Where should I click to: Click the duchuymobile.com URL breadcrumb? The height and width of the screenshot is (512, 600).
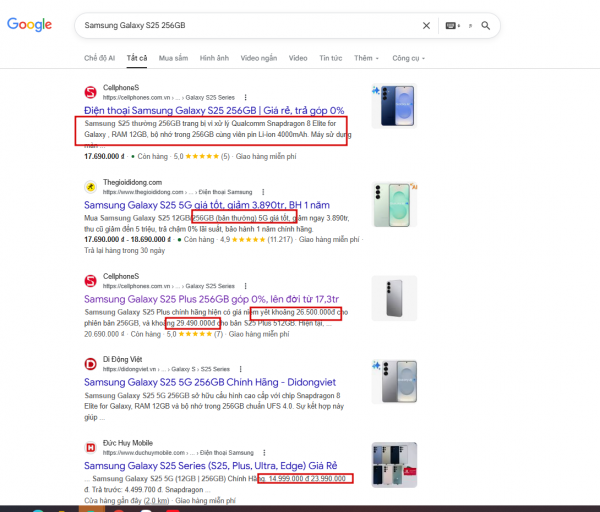click(178, 453)
